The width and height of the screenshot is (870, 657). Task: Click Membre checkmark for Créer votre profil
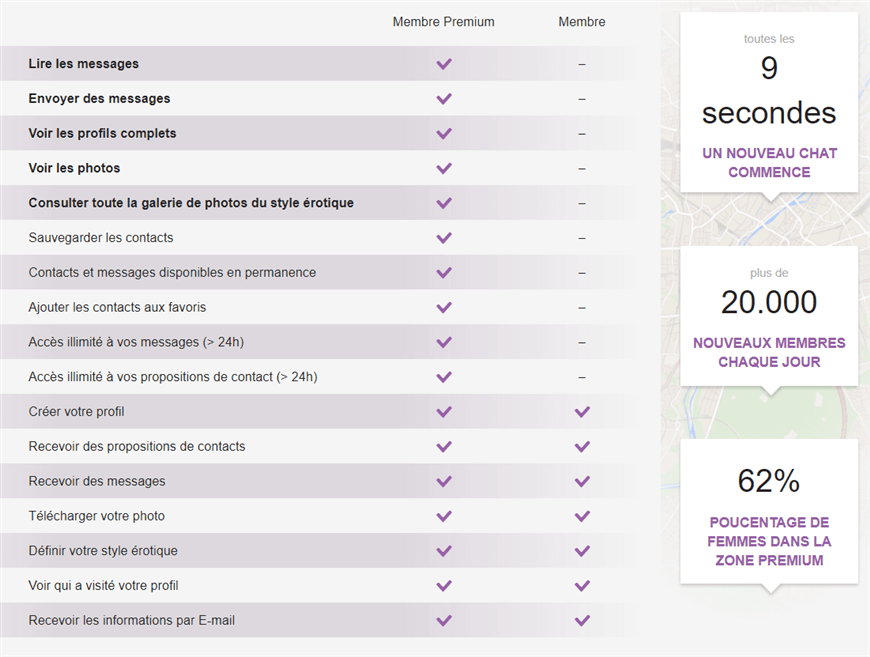(582, 412)
